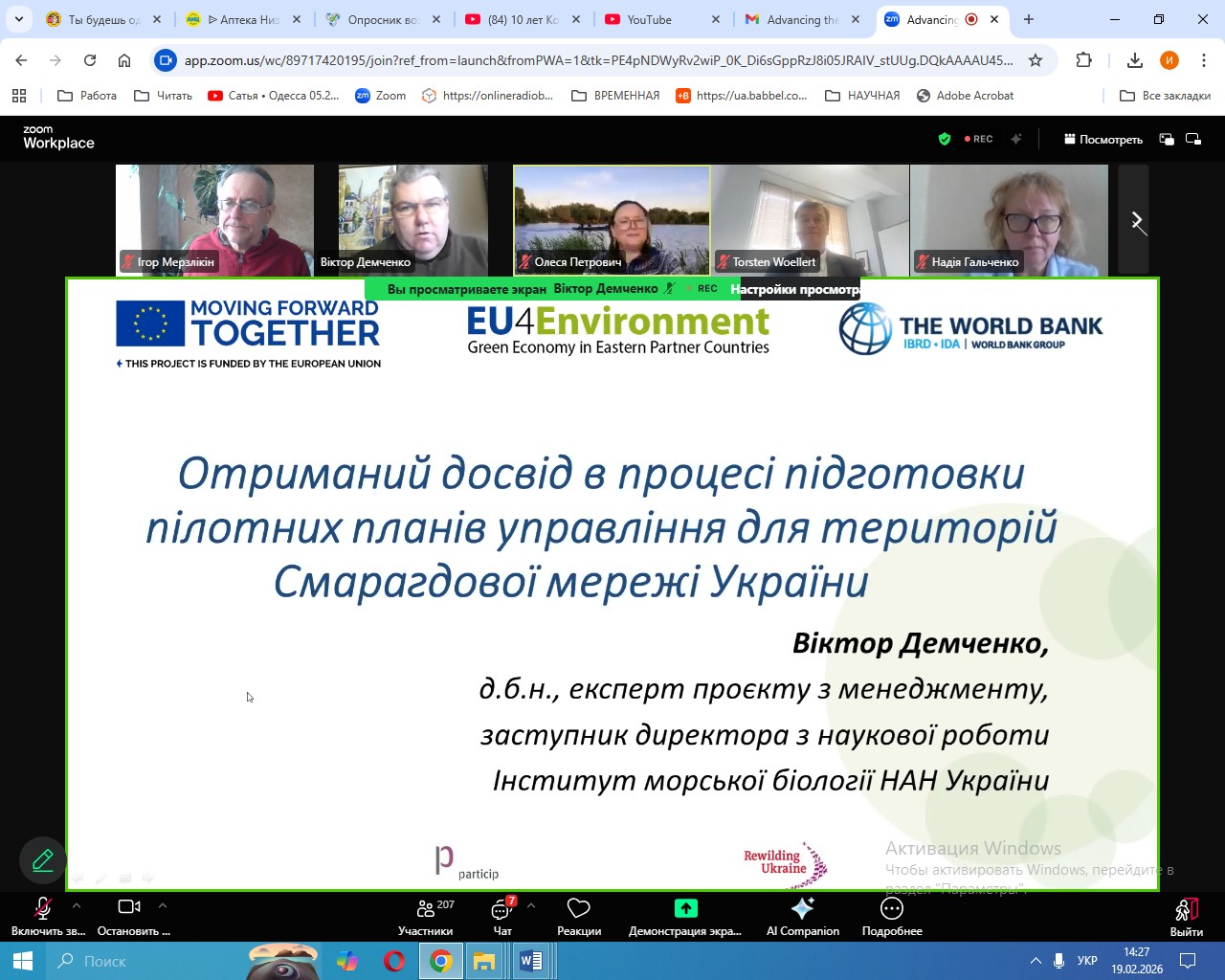Screen dimensions: 1225x980
Task: Open the Chat panel
Action: pos(501,908)
